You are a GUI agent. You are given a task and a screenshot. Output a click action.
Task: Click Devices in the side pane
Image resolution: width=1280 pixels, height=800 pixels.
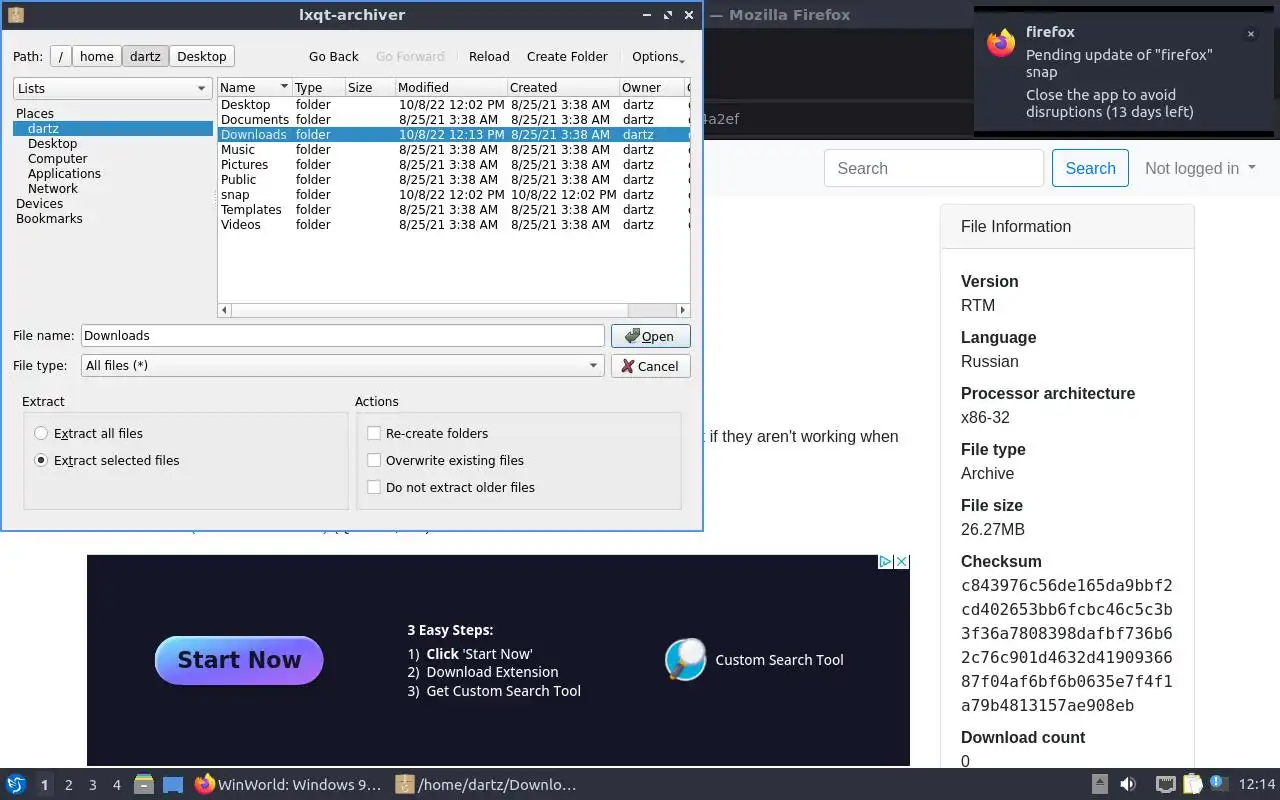[39, 203]
